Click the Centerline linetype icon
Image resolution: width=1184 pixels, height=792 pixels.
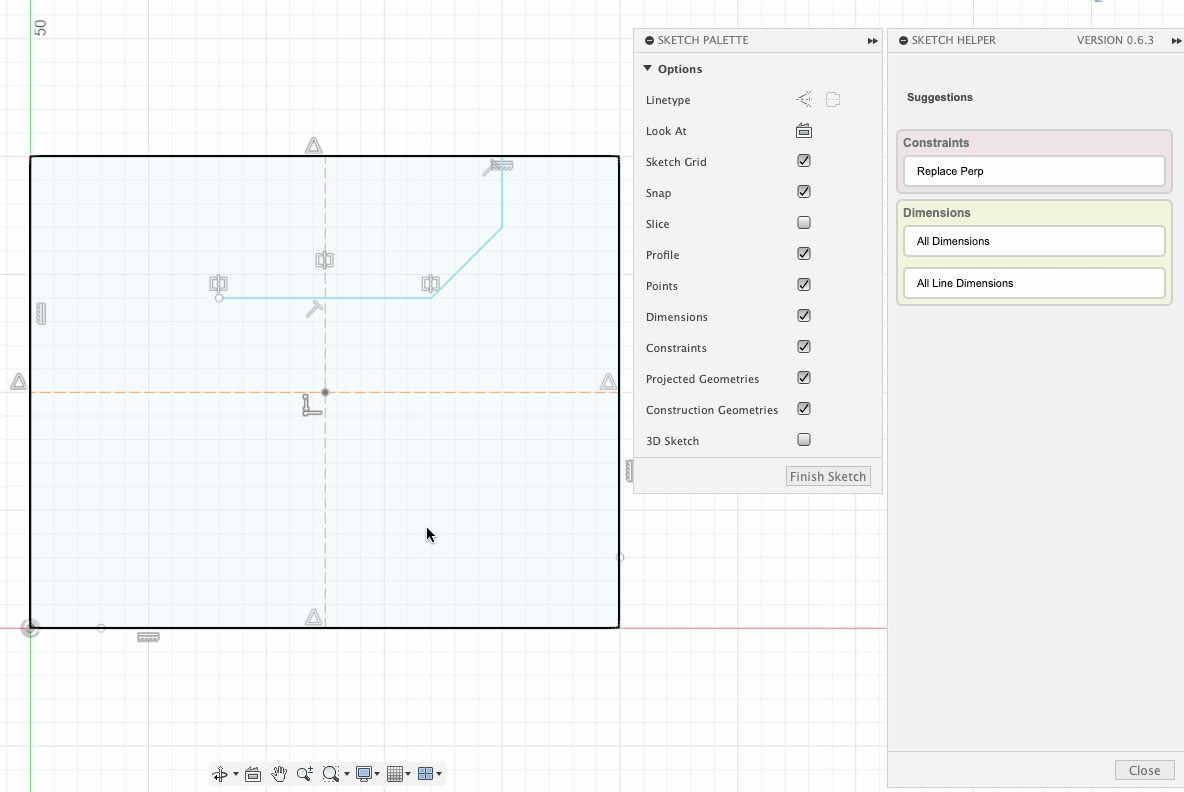(833, 100)
